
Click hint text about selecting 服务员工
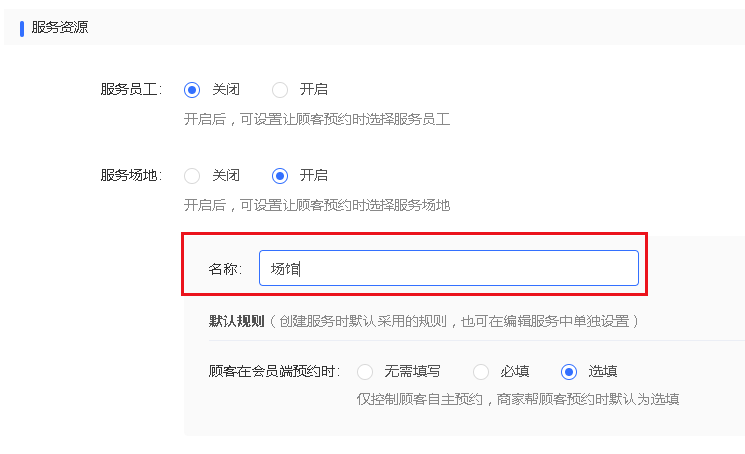click(317, 119)
